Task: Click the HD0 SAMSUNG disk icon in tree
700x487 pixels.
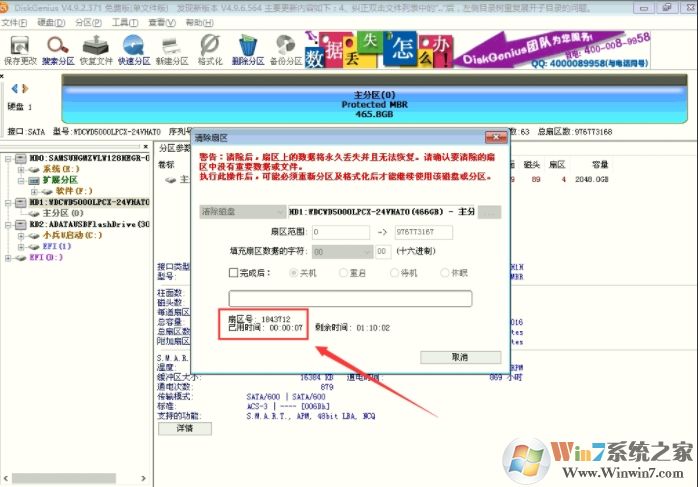Action: [21, 158]
